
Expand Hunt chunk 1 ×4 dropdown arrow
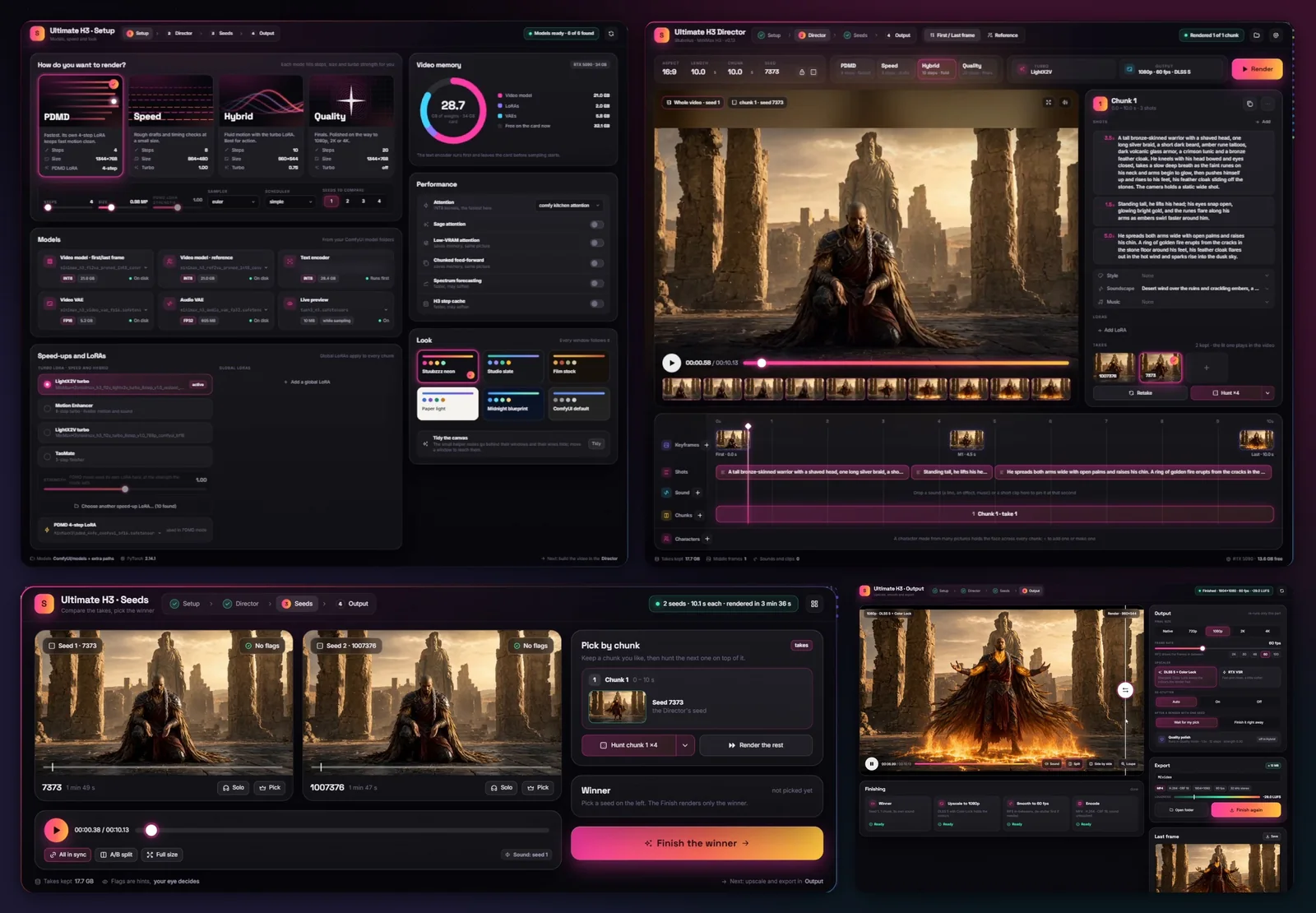[x=685, y=745]
